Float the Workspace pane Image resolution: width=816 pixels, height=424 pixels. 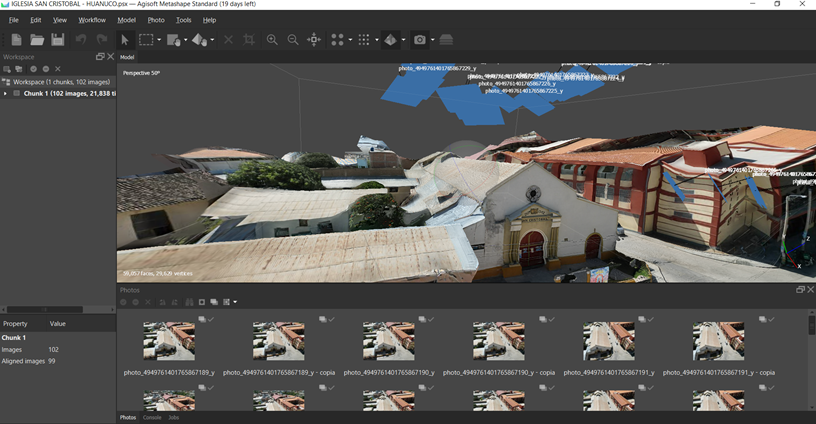coord(100,57)
